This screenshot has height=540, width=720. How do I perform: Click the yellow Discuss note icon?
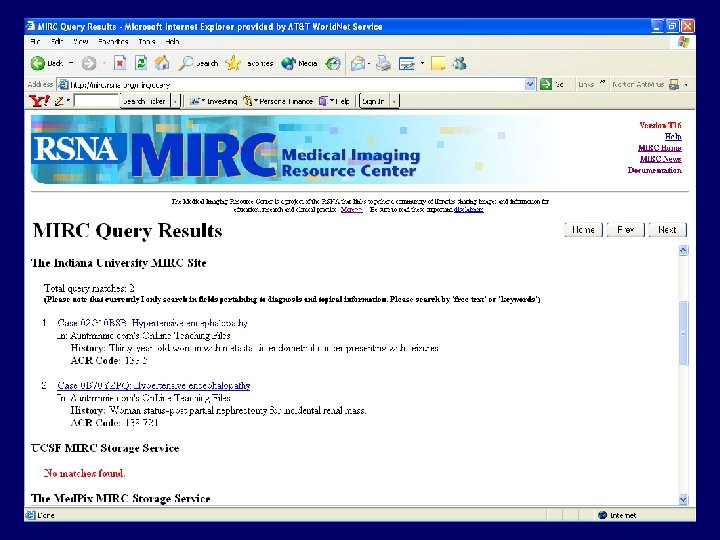click(x=438, y=63)
